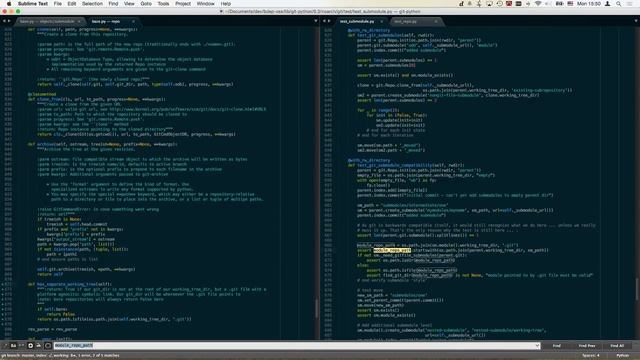The image size is (640, 360).
Task: Toggle in-selection search option
Action: 39,345
